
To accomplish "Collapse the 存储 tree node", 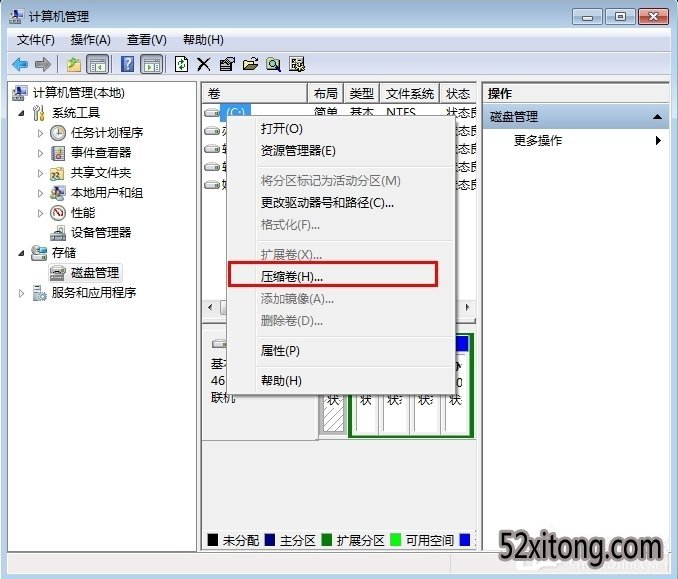I will tap(21, 253).
